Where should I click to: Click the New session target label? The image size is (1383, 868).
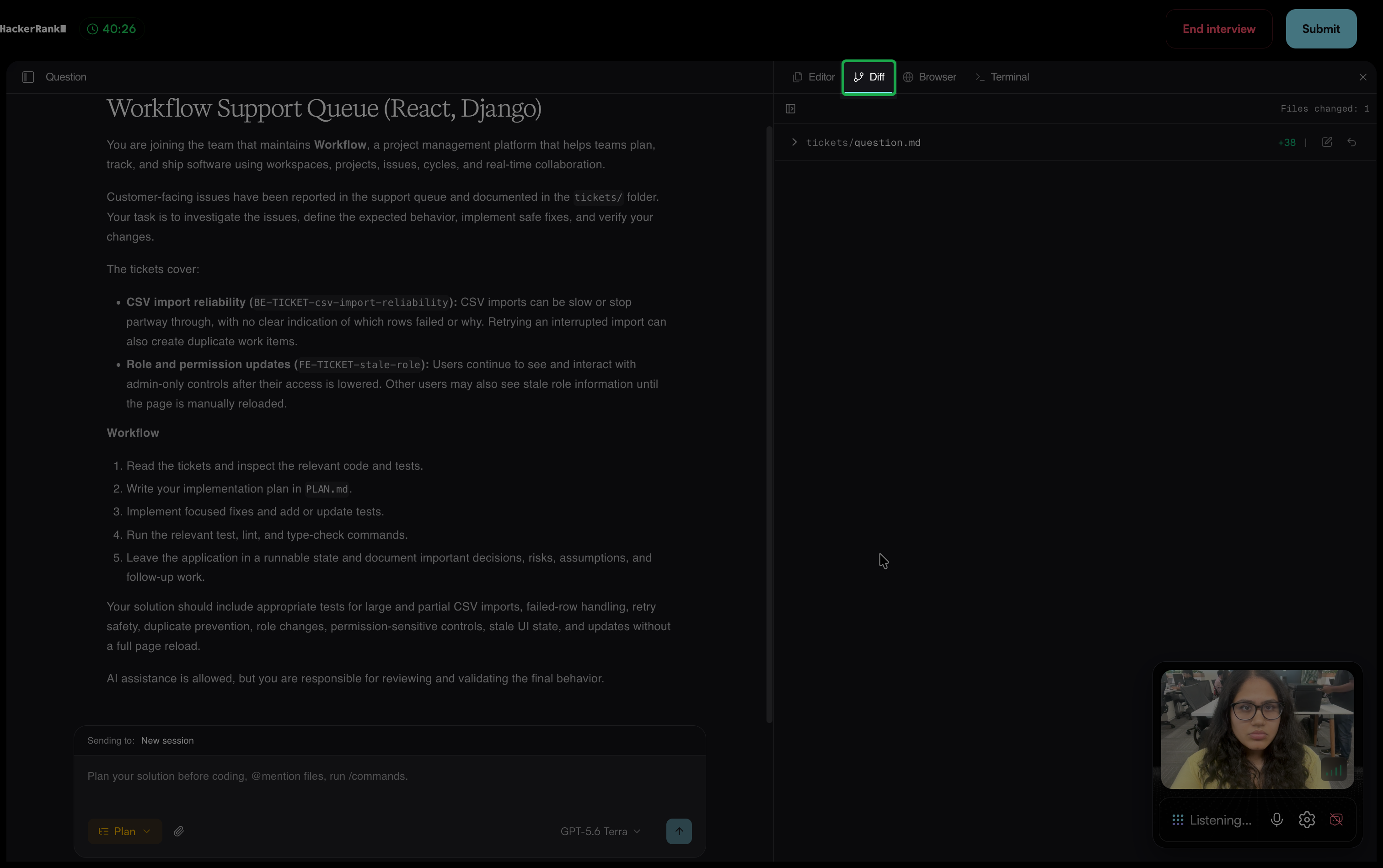[167, 740]
